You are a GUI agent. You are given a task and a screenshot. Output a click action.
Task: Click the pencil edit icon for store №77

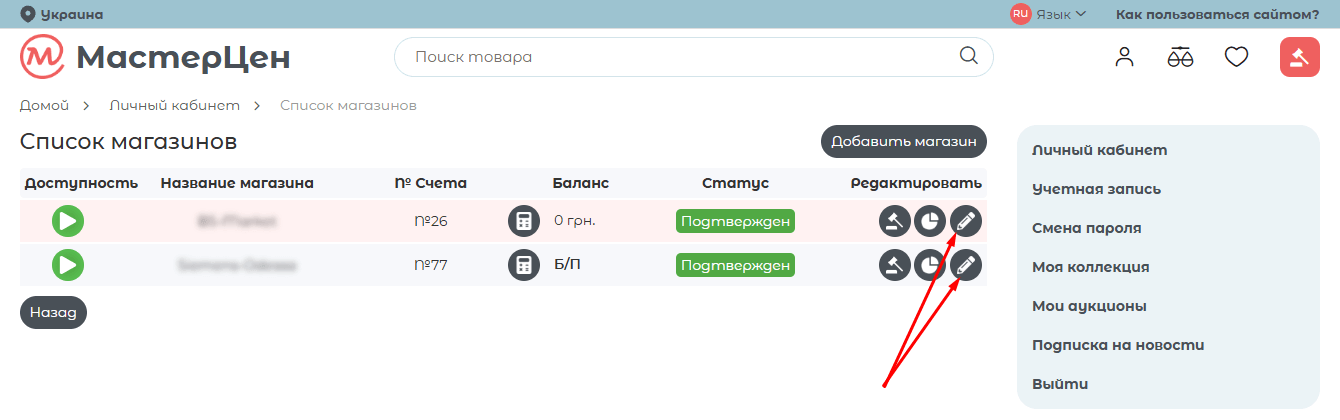click(x=966, y=265)
